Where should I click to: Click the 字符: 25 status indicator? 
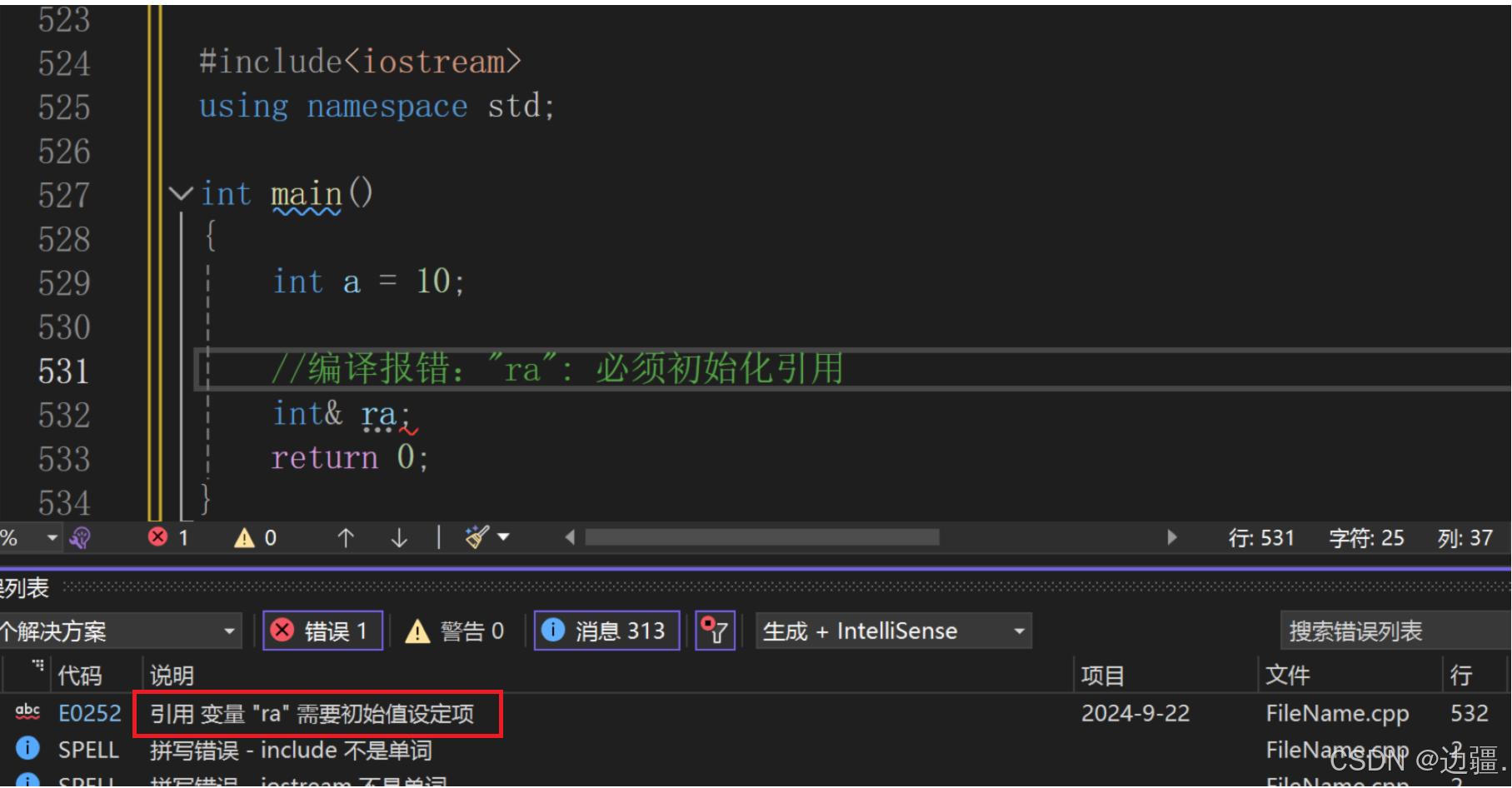(x=1366, y=538)
